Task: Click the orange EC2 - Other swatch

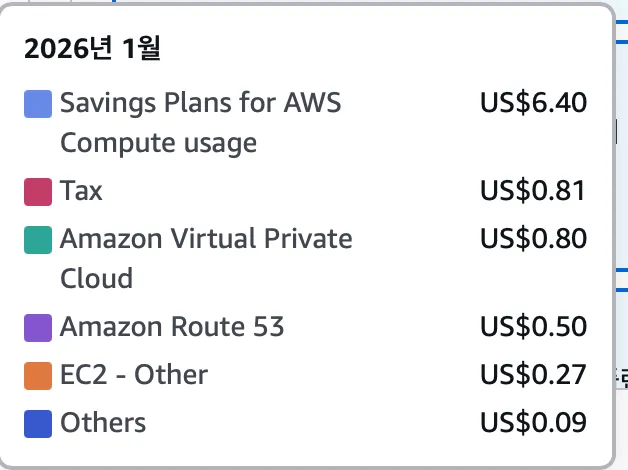Action: pos(38,375)
